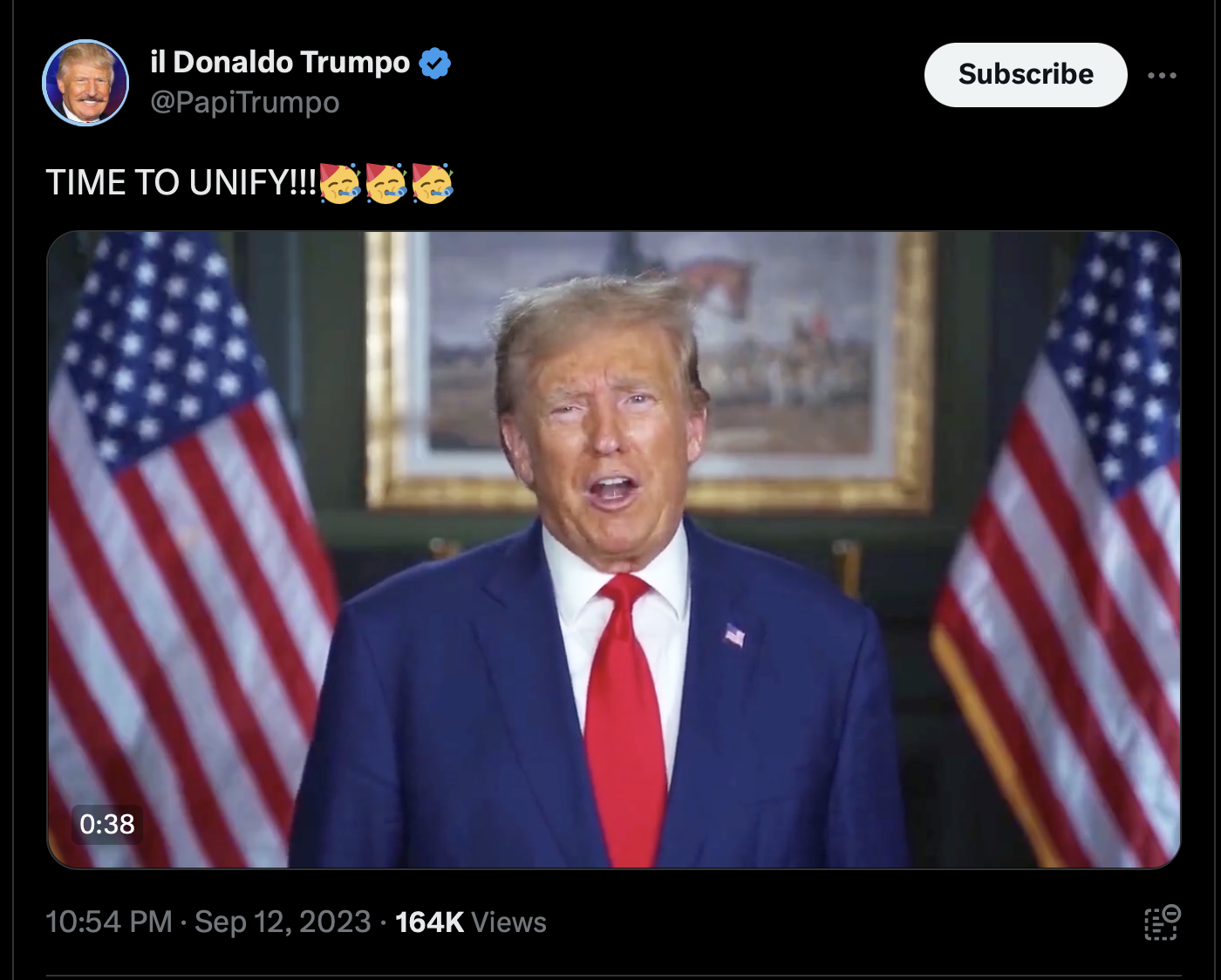Click the blue verified checkmark badge
Screen dimensions: 1221x980
(x=434, y=63)
